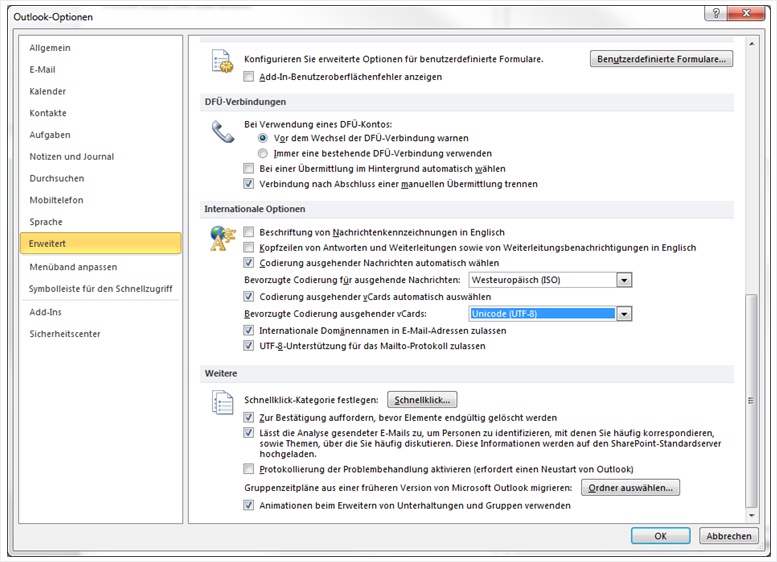Open Symbolleiste für den Schnellzugriff page
Screen dimensions: 777x562
100,289
